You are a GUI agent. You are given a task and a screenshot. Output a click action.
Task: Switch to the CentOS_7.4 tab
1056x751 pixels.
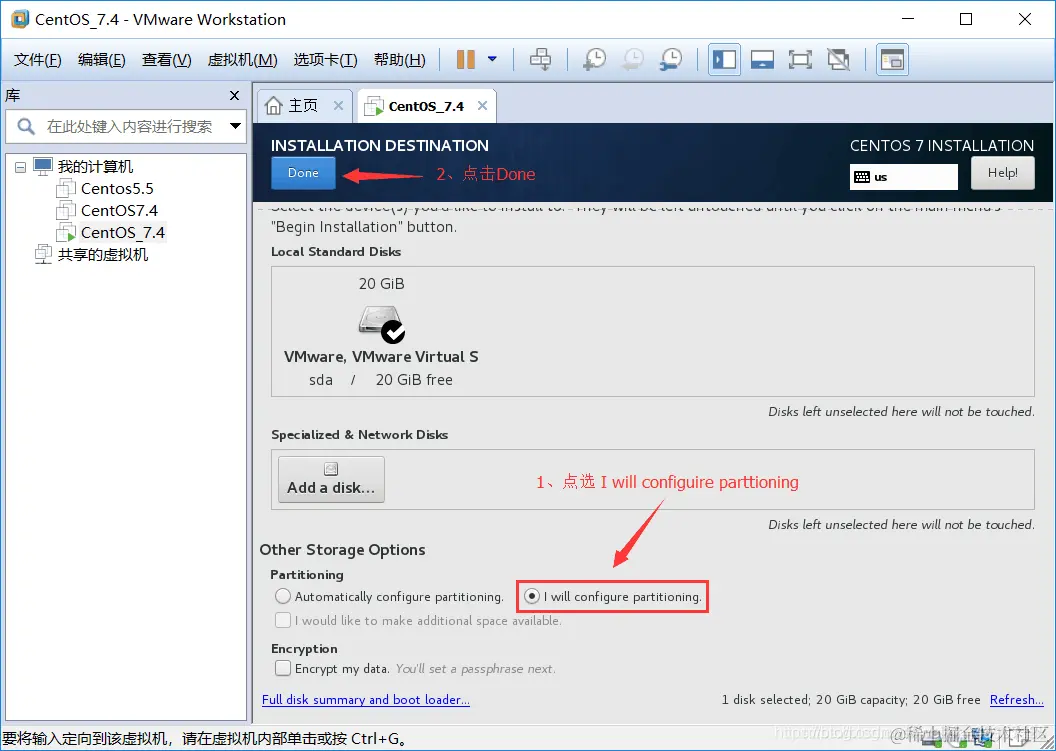tap(426, 106)
